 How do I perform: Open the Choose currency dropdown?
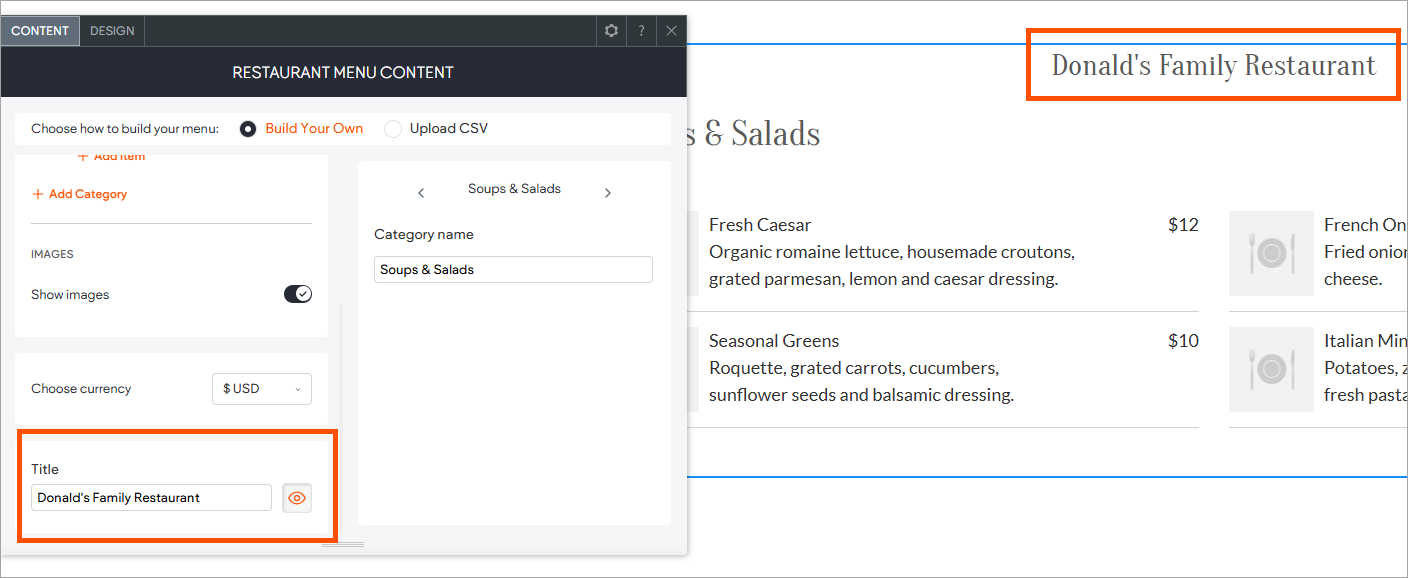click(x=262, y=389)
